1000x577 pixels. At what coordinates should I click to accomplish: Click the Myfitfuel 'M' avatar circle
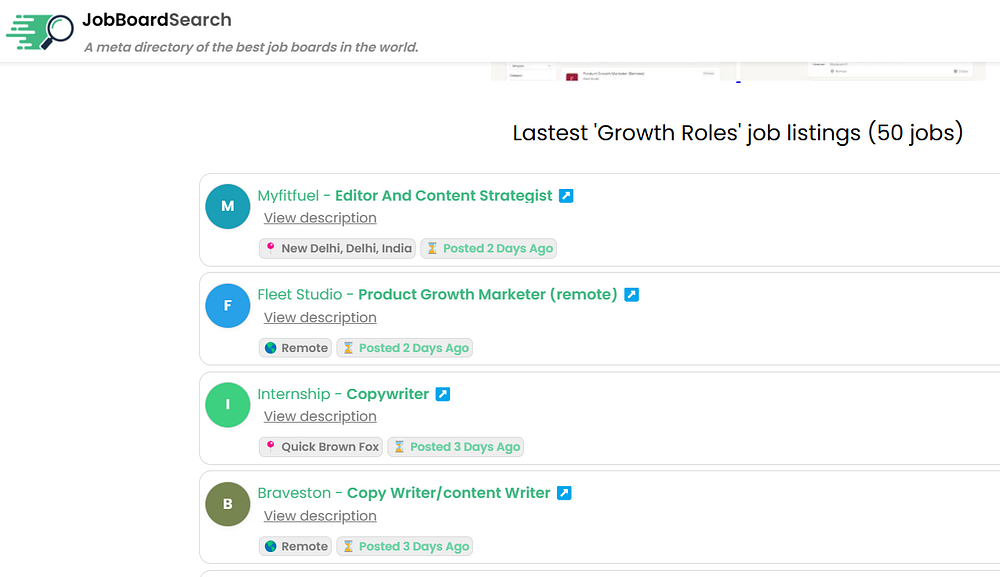pyautogui.click(x=228, y=206)
